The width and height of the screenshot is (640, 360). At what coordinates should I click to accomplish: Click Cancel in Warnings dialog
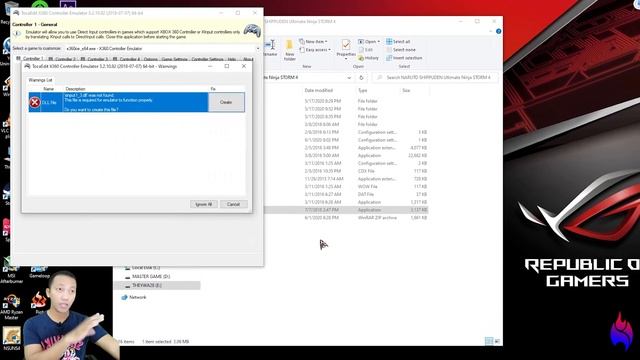(x=233, y=204)
